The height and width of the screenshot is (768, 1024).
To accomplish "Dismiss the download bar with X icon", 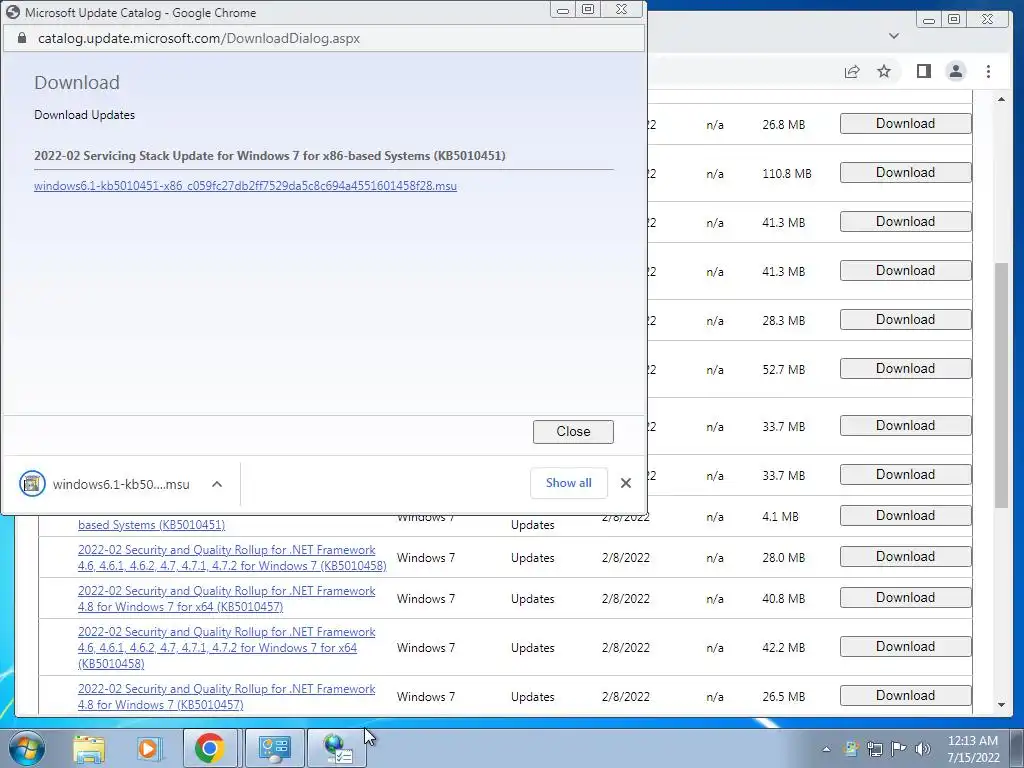I will (x=626, y=483).
